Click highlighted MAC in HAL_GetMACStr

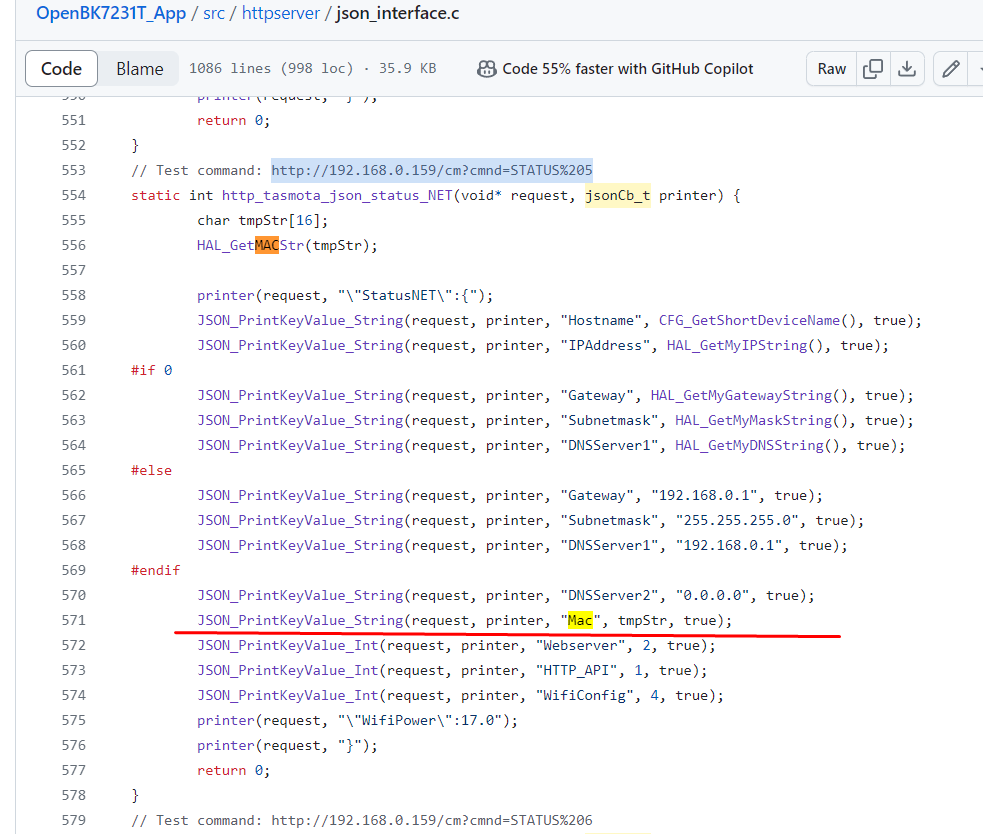coord(266,245)
